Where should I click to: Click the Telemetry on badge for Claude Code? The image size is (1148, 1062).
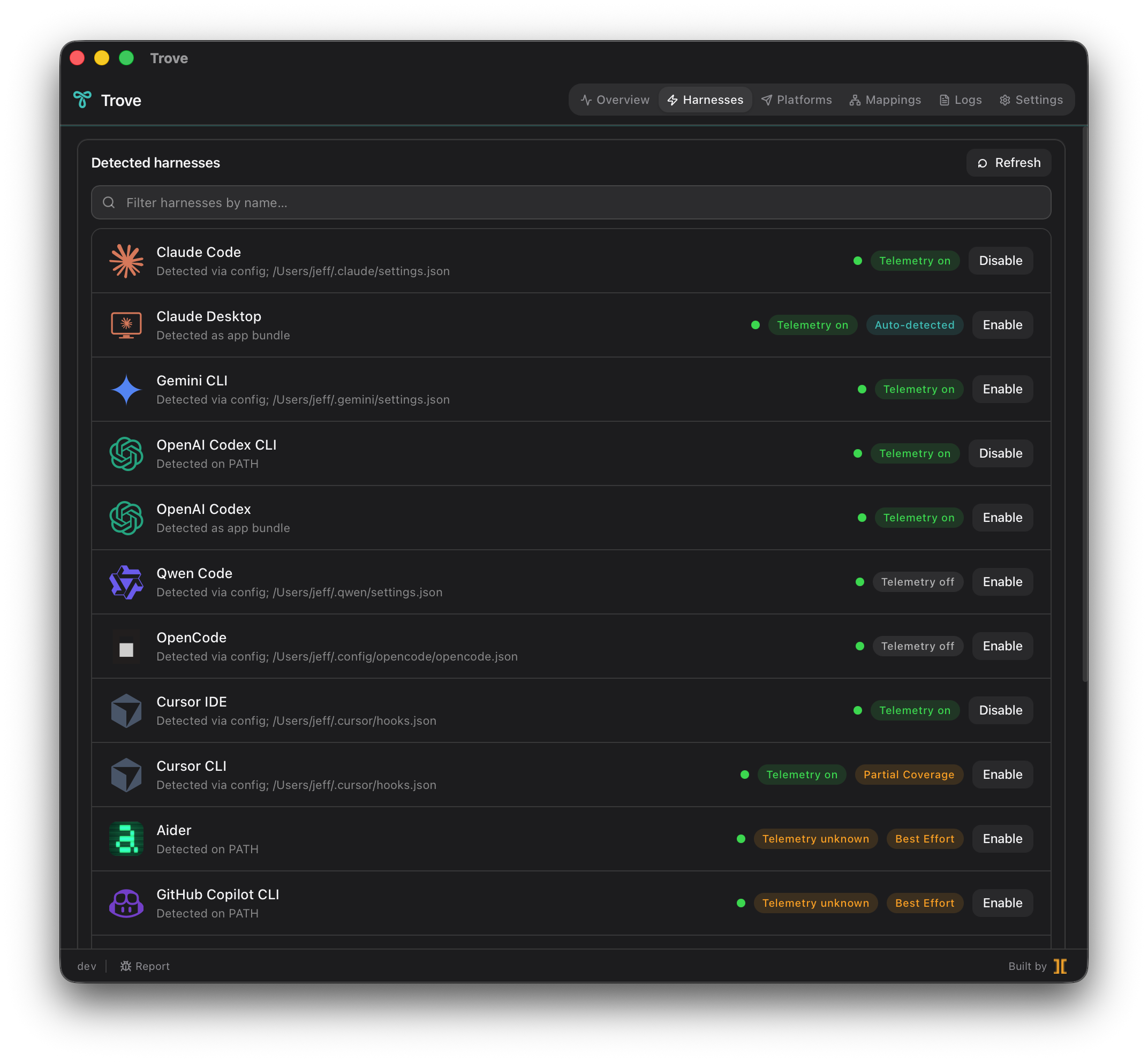tap(915, 261)
